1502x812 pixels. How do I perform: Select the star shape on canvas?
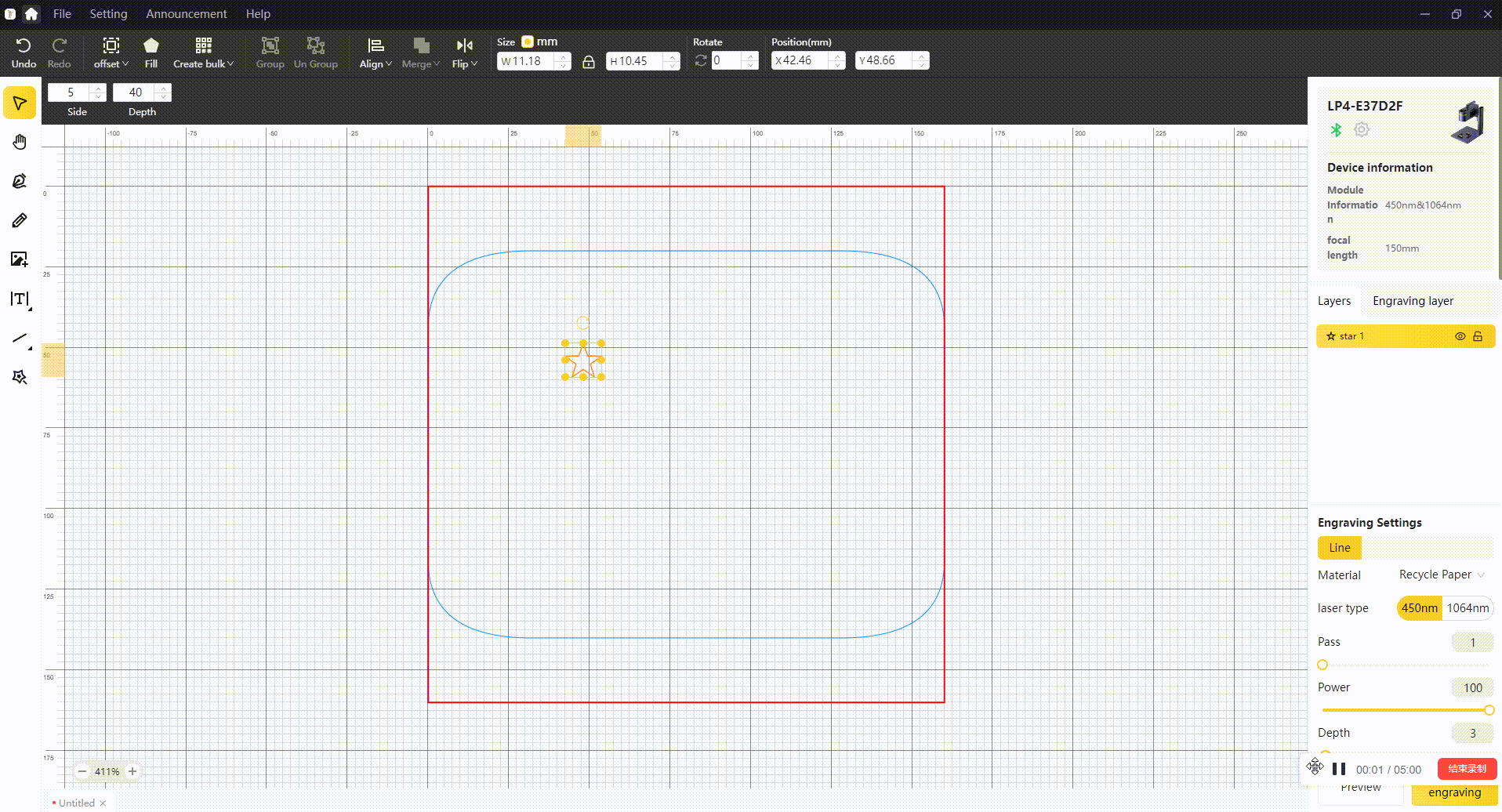point(583,361)
